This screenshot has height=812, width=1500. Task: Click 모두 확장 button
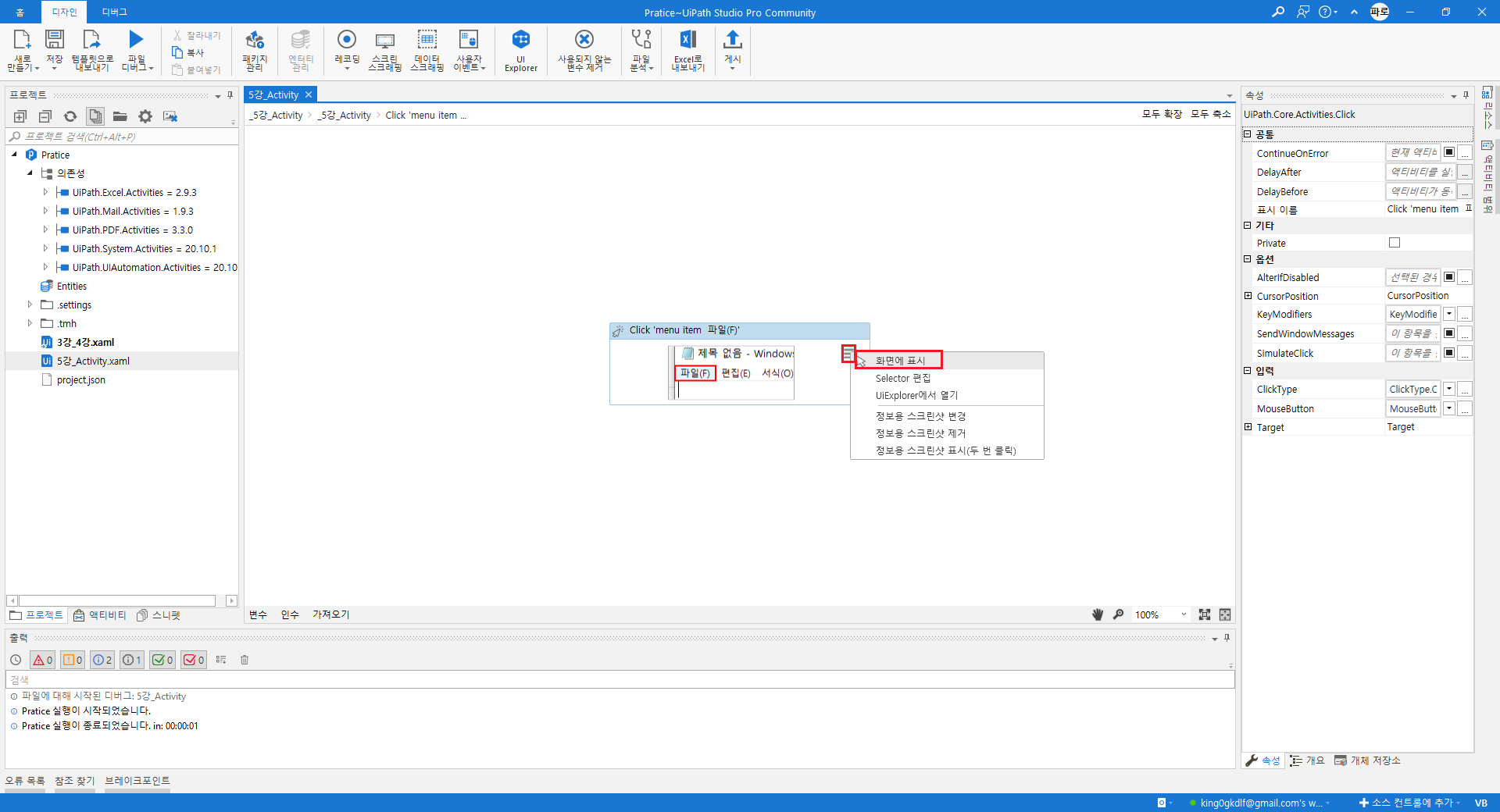(x=1162, y=114)
